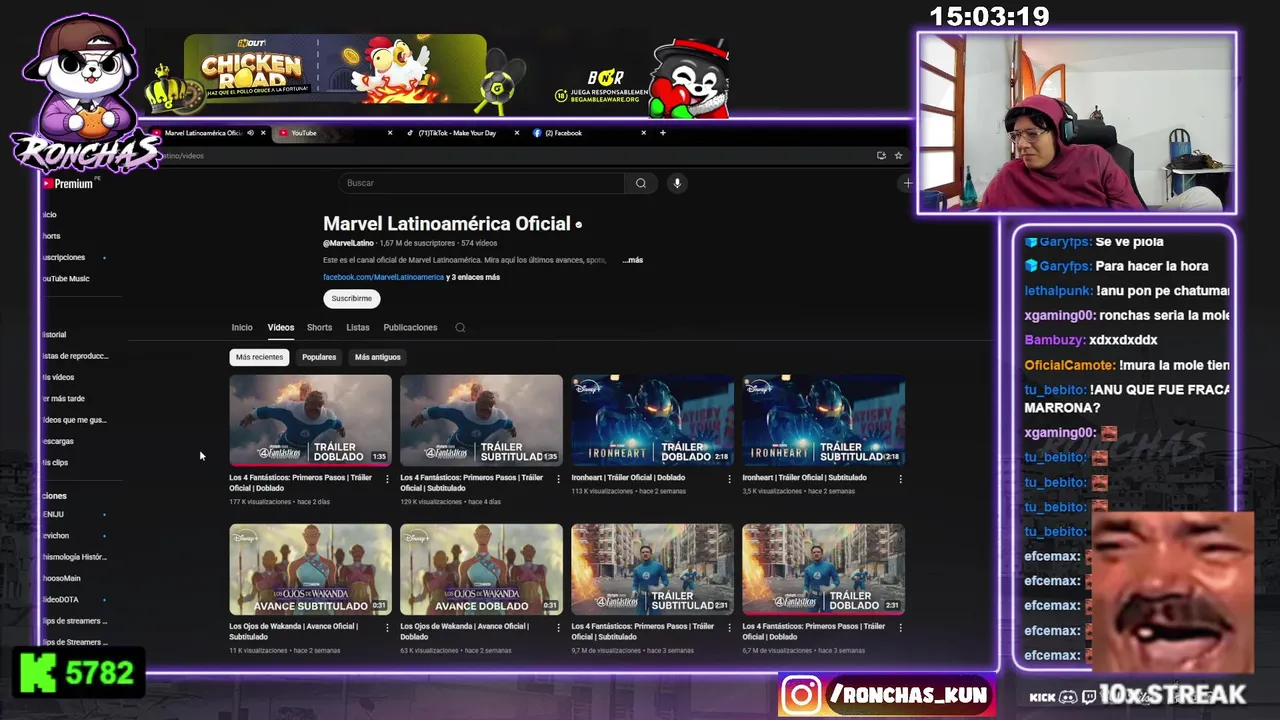Switch to the TikTok - Make Your Day tab
This screenshot has width=1280, height=720.
coord(457,133)
